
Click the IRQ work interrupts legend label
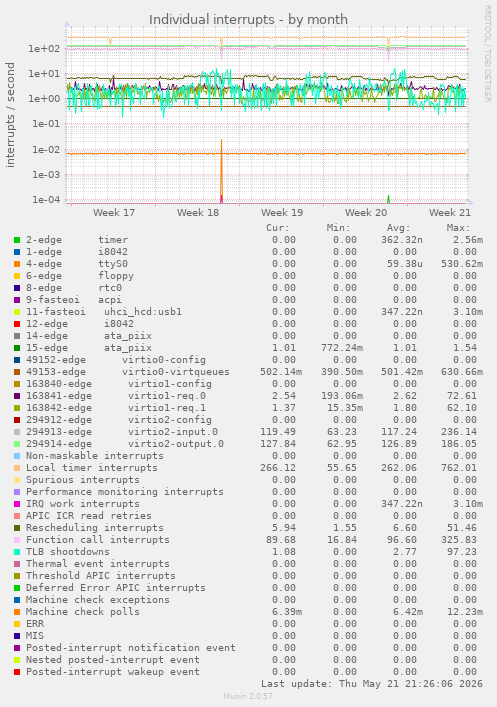pyautogui.click(x=83, y=504)
